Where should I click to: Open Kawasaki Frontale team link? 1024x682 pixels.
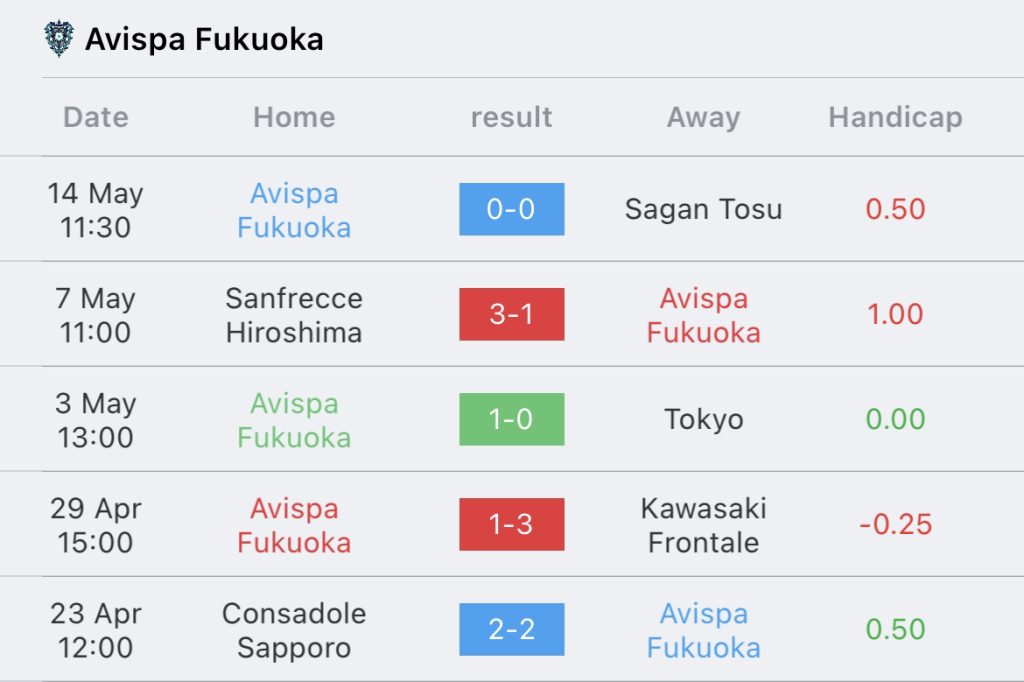(703, 525)
